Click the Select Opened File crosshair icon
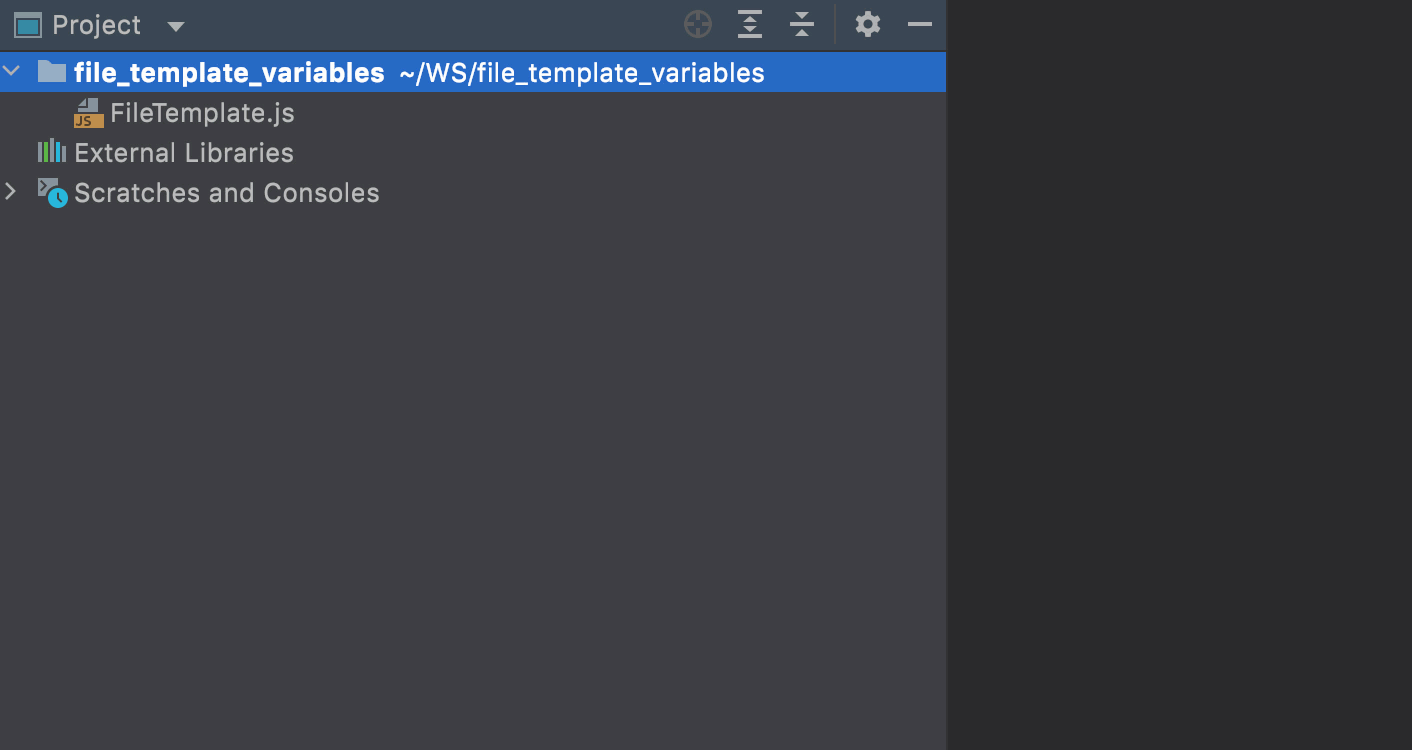Image resolution: width=1412 pixels, height=750 pixels. coord(697,24)
